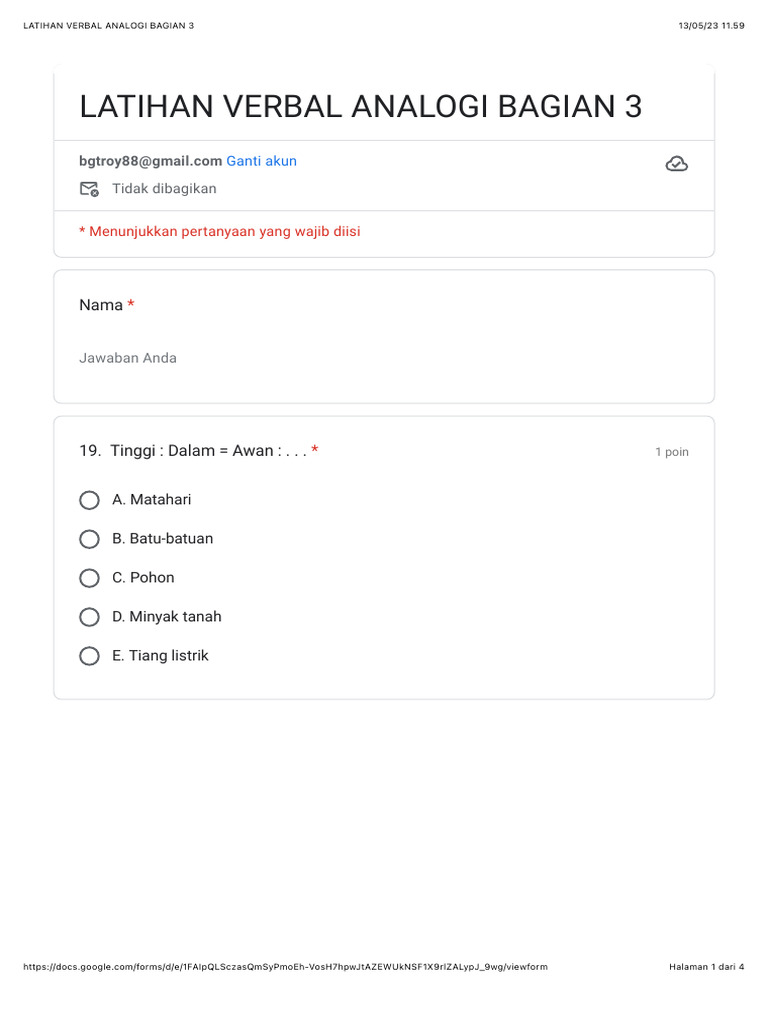Click the not-shared envelope icon
The height and width of the screenshot is (1024, 768).
tap(89, 189)
